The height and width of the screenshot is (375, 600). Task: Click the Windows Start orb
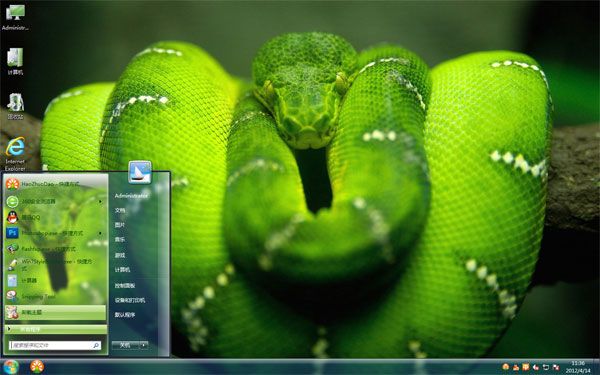[11, 367]
